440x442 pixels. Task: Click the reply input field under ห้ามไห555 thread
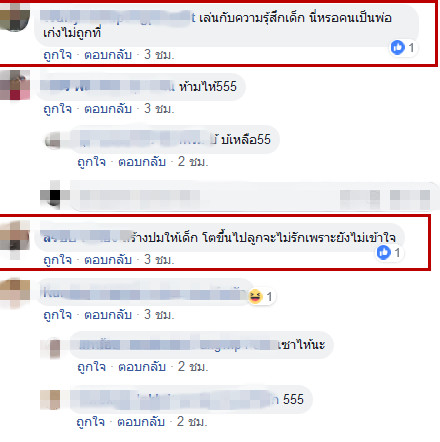pyautogui.click(x=255, y=196)
